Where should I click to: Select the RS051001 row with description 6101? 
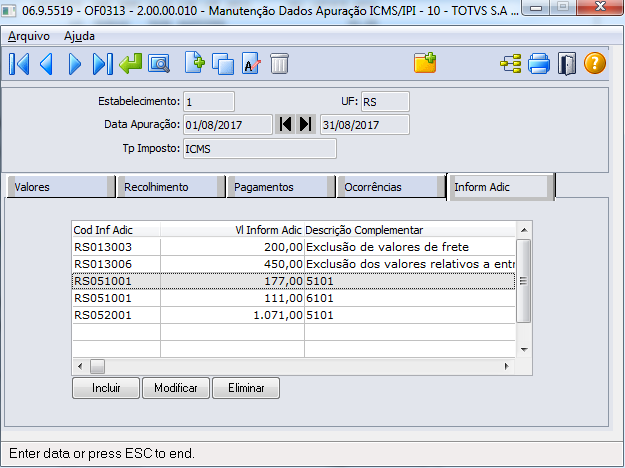tap(294, 298)
